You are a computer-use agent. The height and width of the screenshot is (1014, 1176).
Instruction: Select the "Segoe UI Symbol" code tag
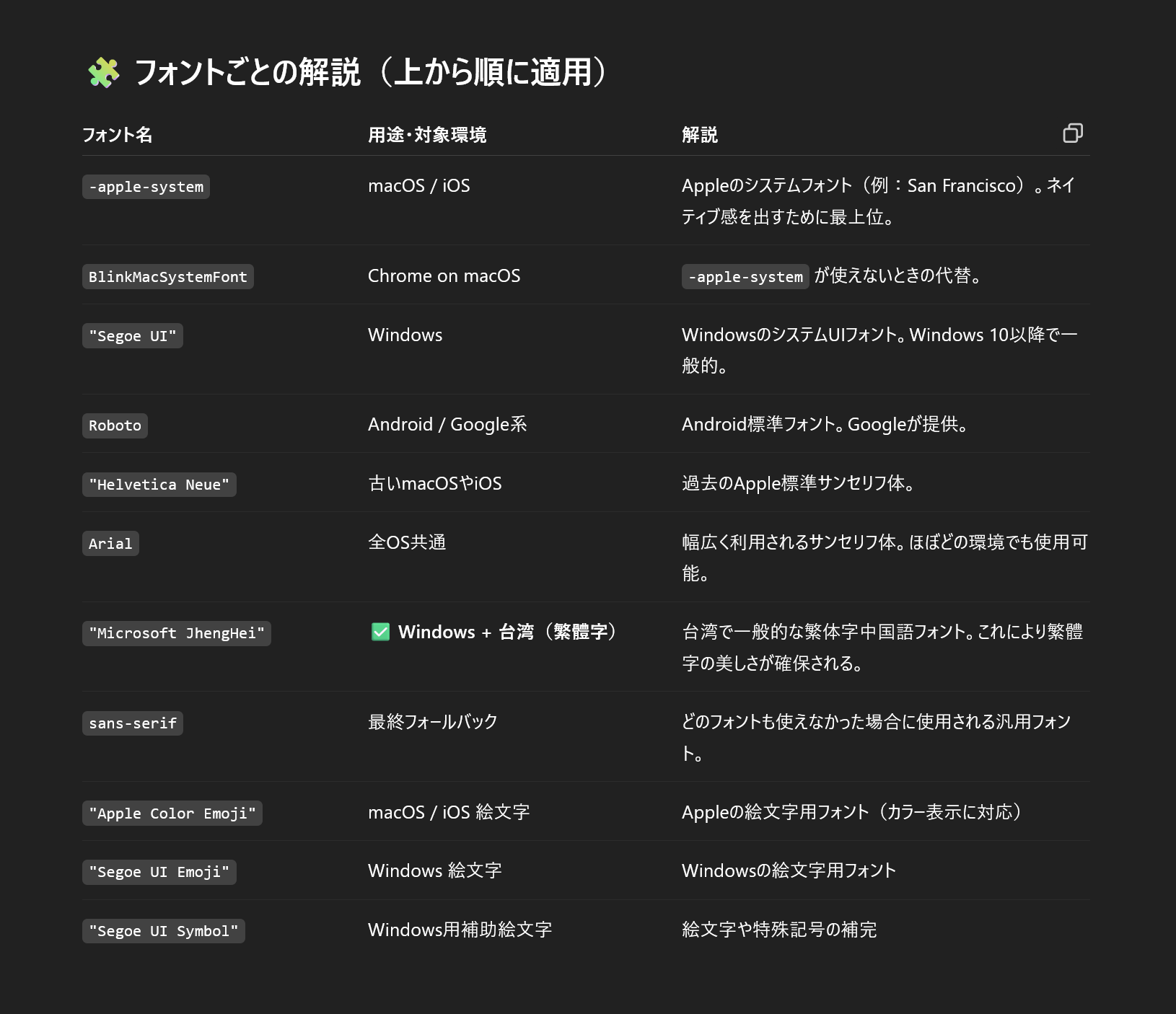(x=164, y=931)
